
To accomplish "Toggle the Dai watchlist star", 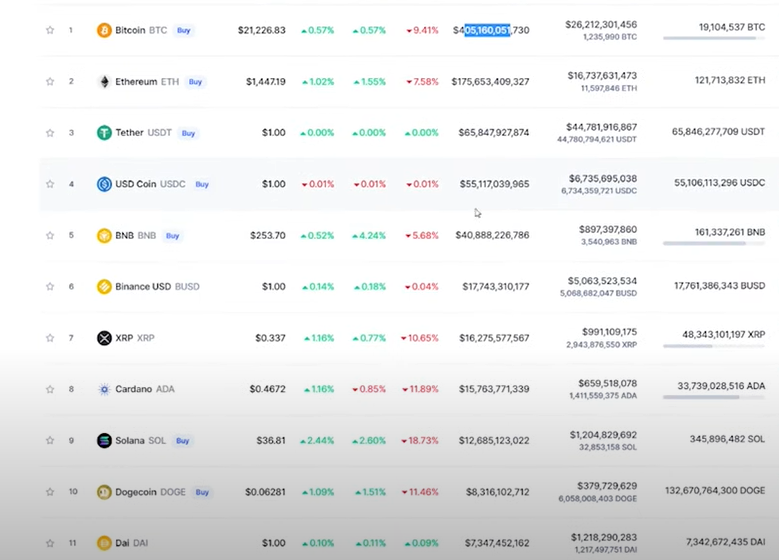I will (x=50, y=543).
